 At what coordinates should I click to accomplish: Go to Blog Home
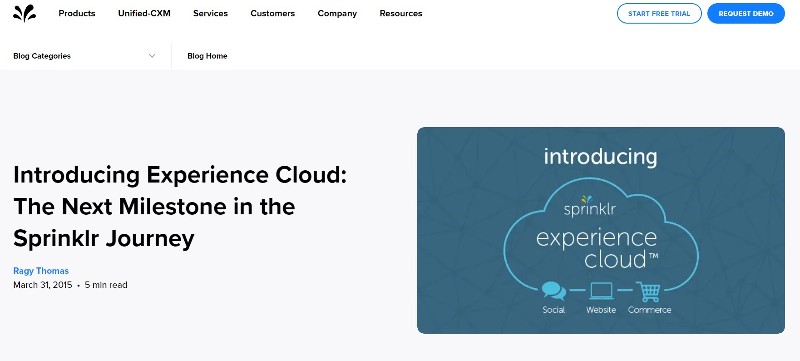tap(208, 56)
